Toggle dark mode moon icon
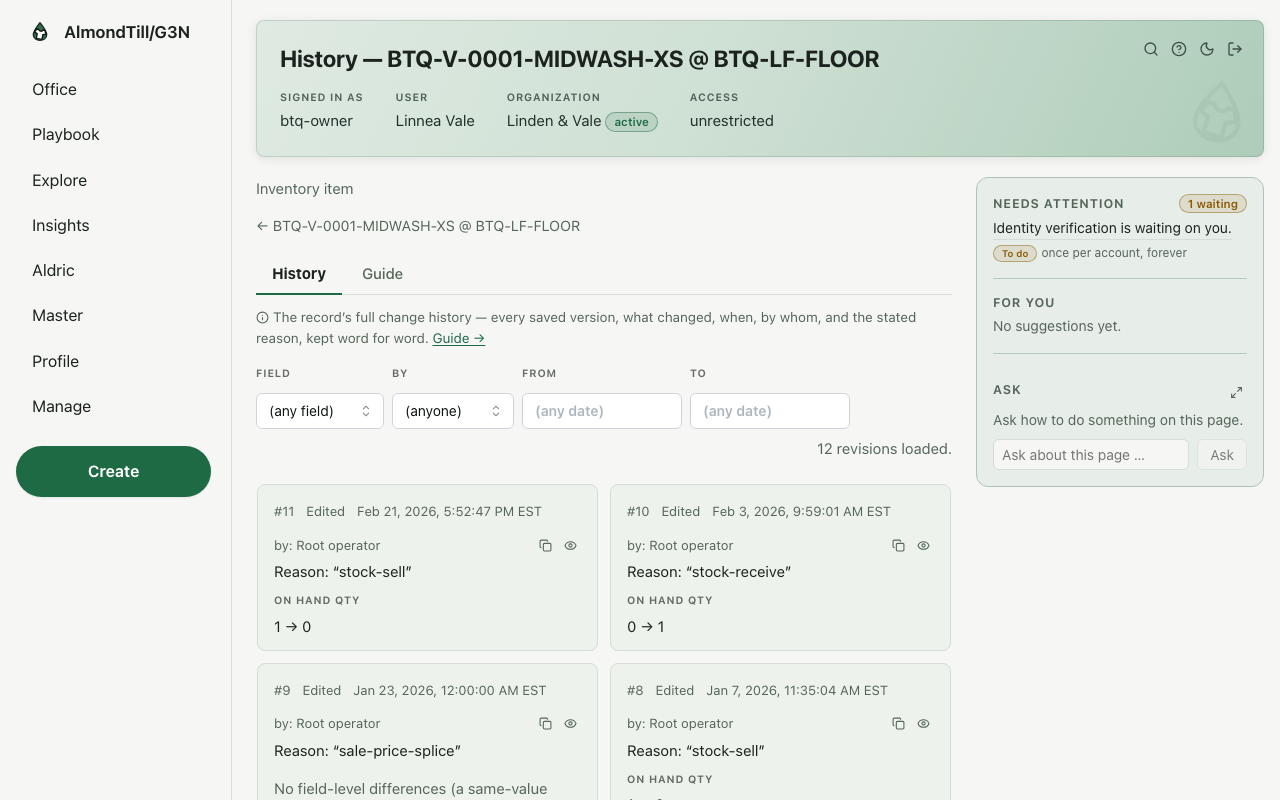 [x=1207, y=49]
